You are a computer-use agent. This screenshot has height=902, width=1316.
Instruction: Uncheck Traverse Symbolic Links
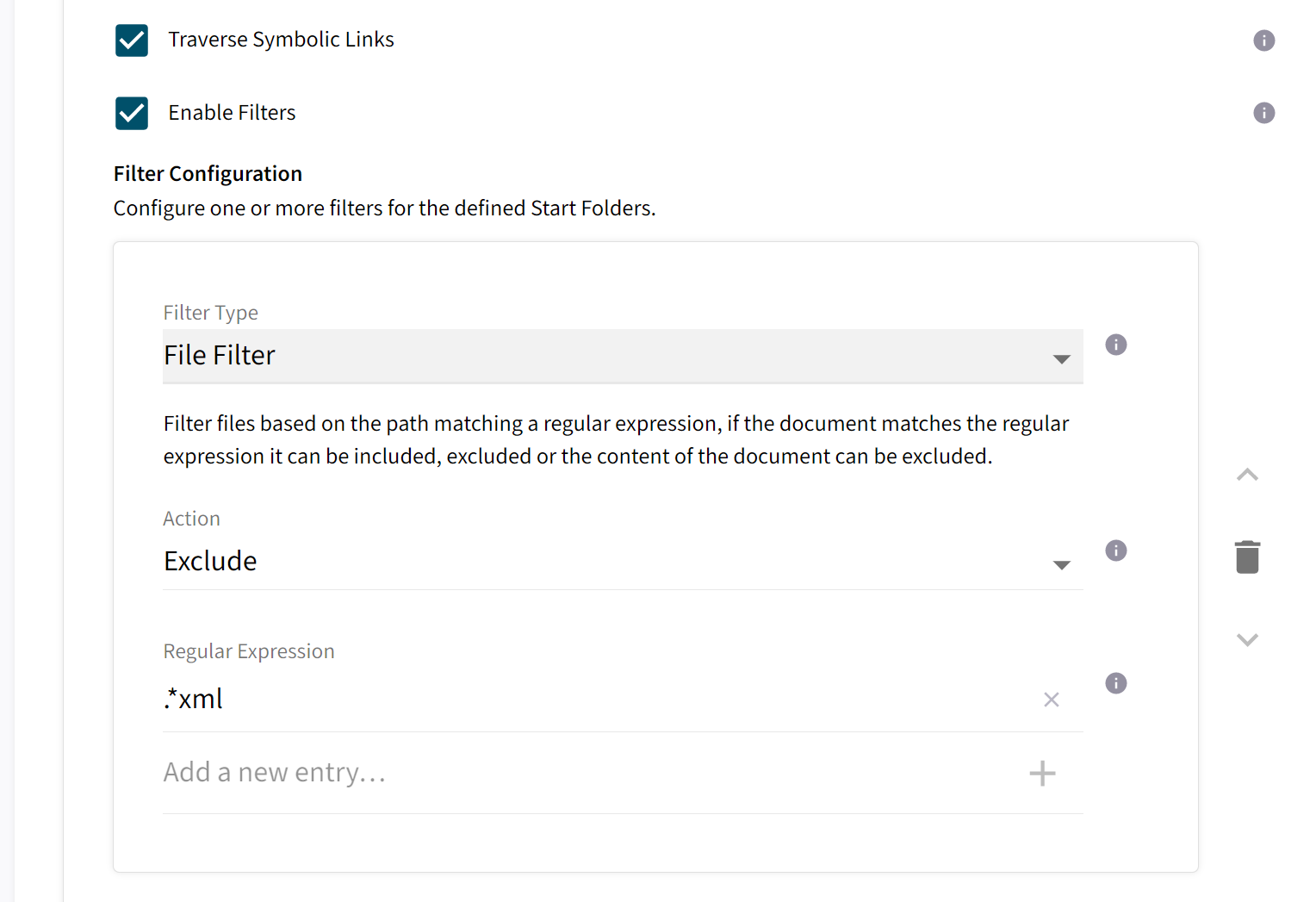pos(131,40)
